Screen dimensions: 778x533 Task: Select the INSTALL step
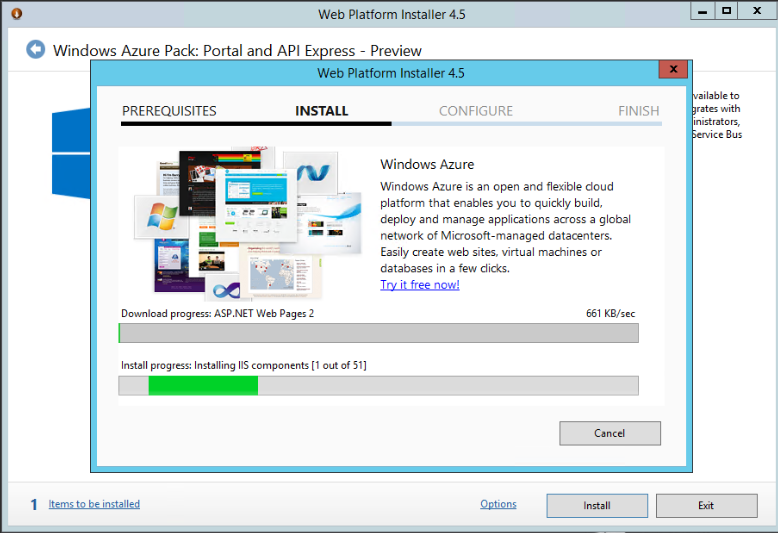322,111
